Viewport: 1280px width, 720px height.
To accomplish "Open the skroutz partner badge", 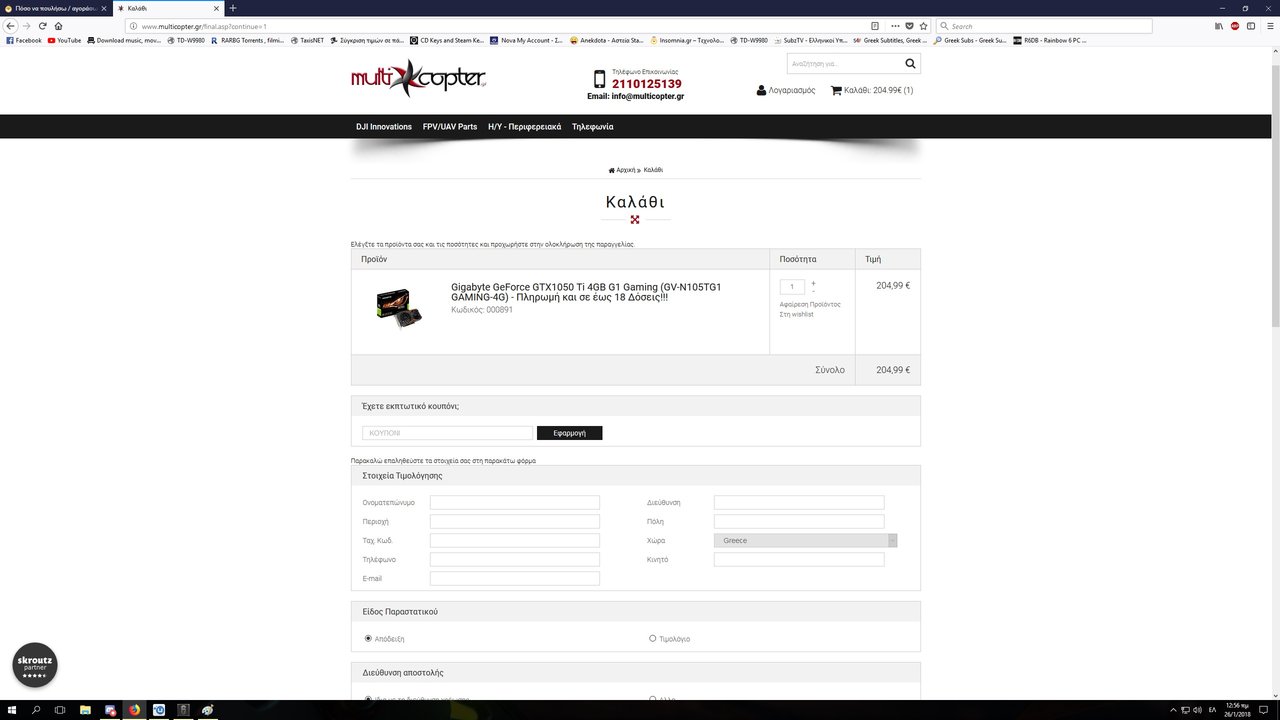I will (35, 665).
